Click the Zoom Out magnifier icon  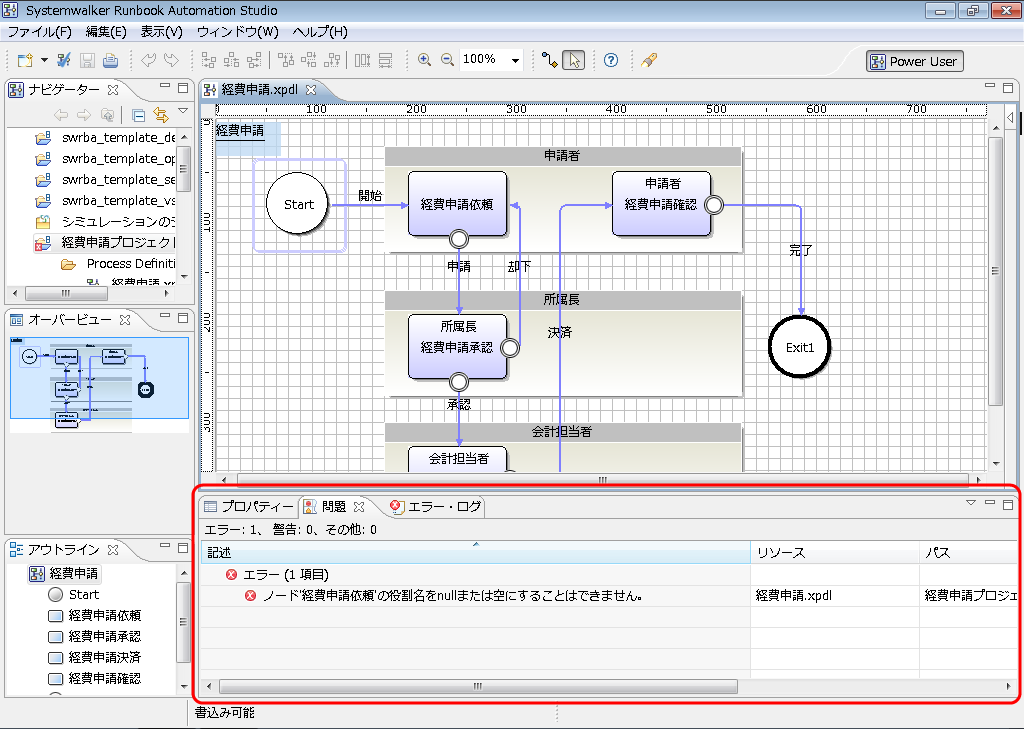pos(447,60)
